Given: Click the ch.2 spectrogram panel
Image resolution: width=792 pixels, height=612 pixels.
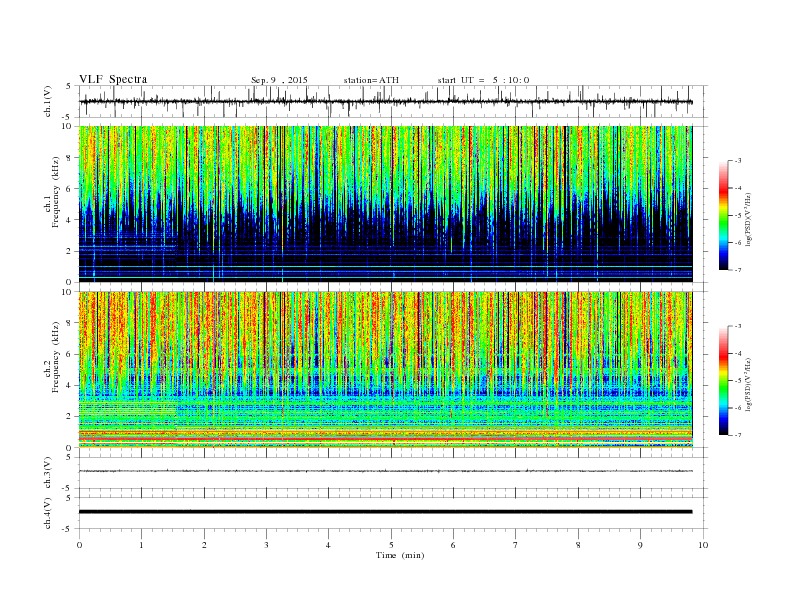Looking at the screenshot, I should click(385, 370).
